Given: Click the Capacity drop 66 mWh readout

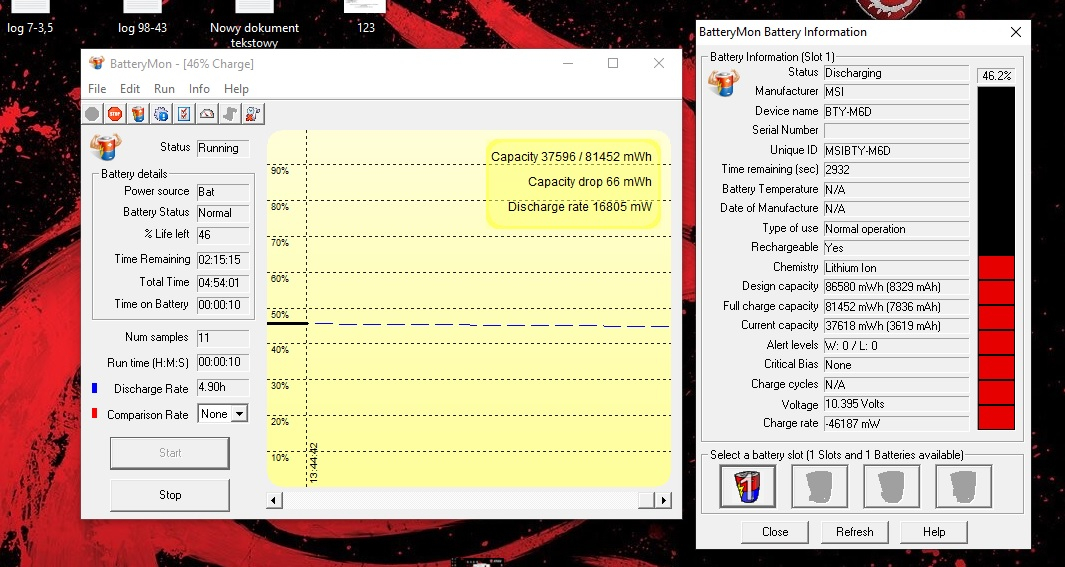Looking at the screenshot, I should tap(590, 181).
